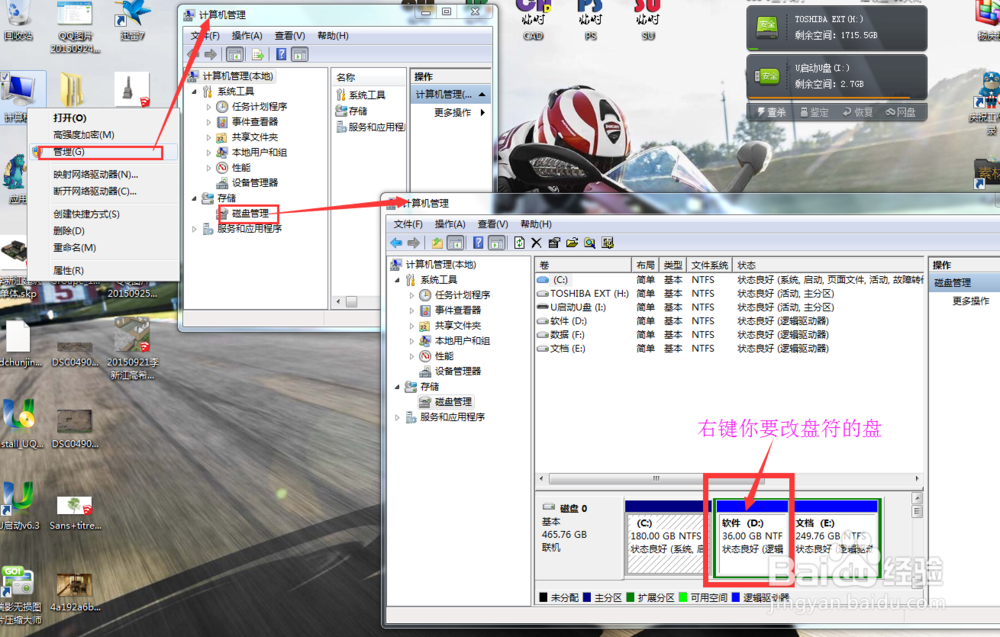The image size is (1000, 637).
Task: Click the green safe icon beside TOSHIBA EXT (H:)
Action: pyautogui.click(x=767, y=27)
